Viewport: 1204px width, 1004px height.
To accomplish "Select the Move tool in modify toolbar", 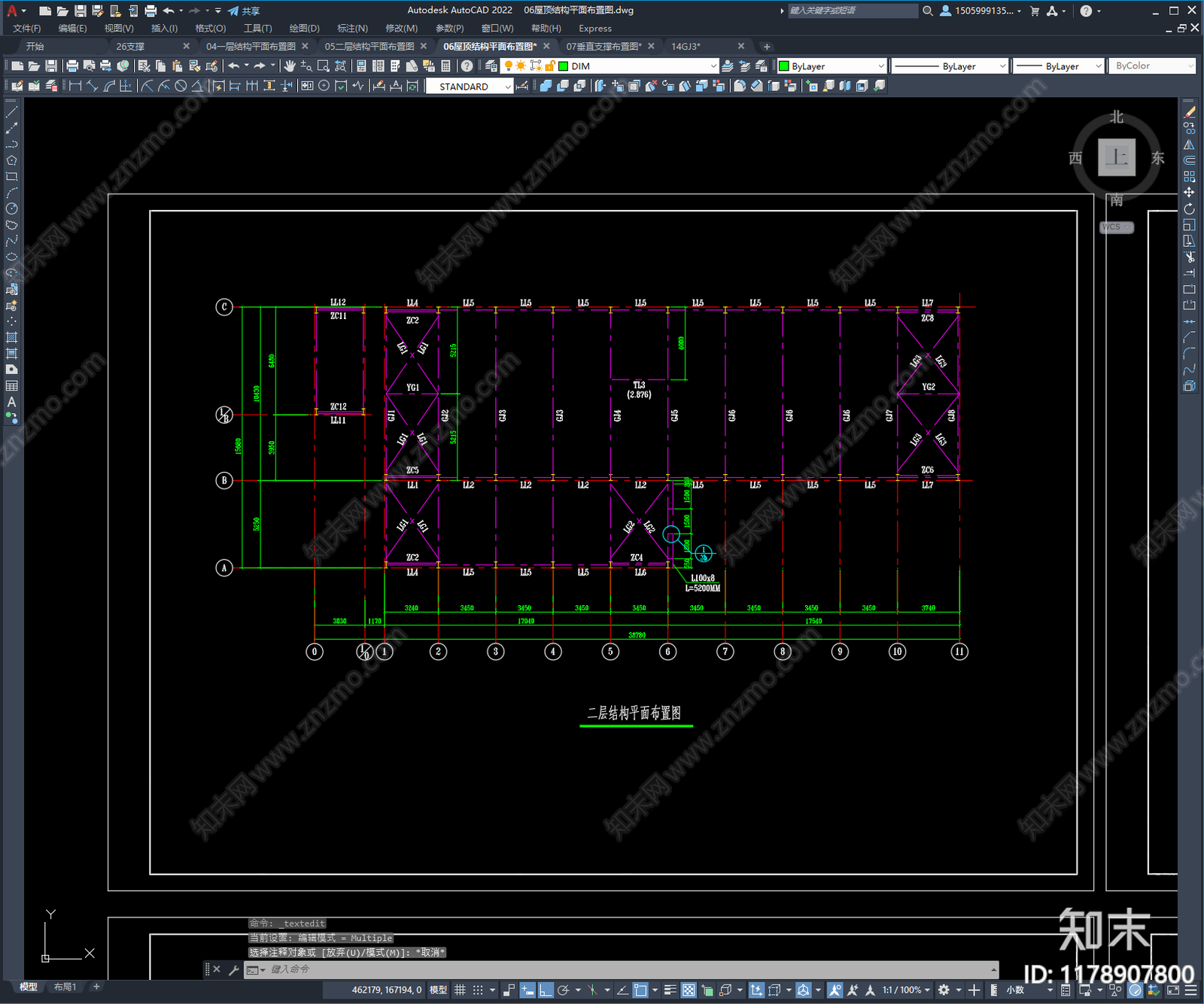I will pyautogui.click(x=1190, y=193).
